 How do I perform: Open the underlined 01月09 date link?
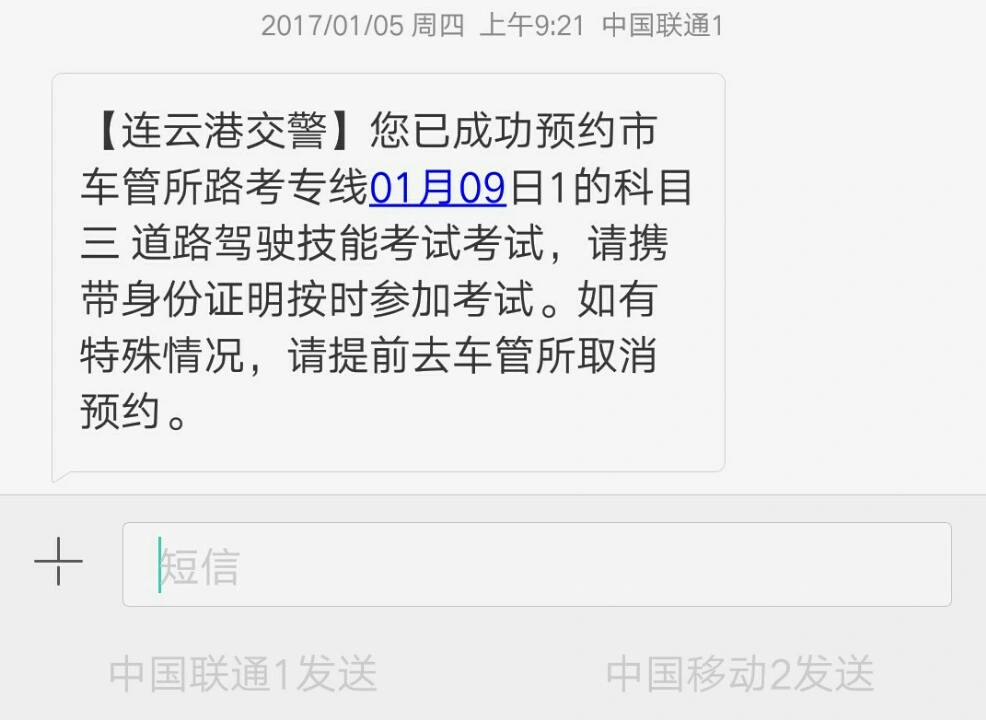[438, 187]
